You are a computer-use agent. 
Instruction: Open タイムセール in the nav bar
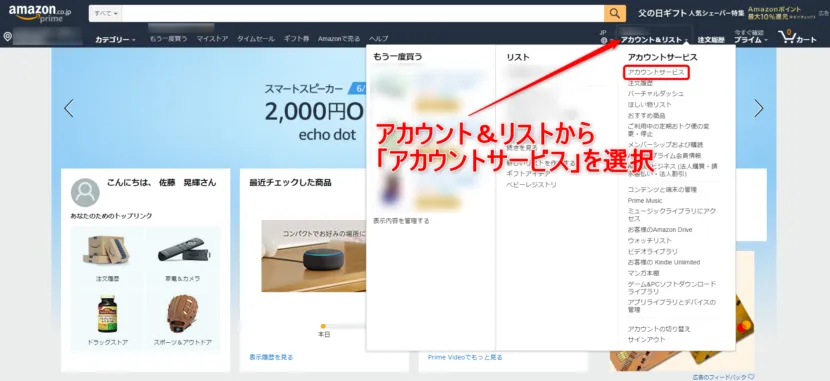point(256,39)
